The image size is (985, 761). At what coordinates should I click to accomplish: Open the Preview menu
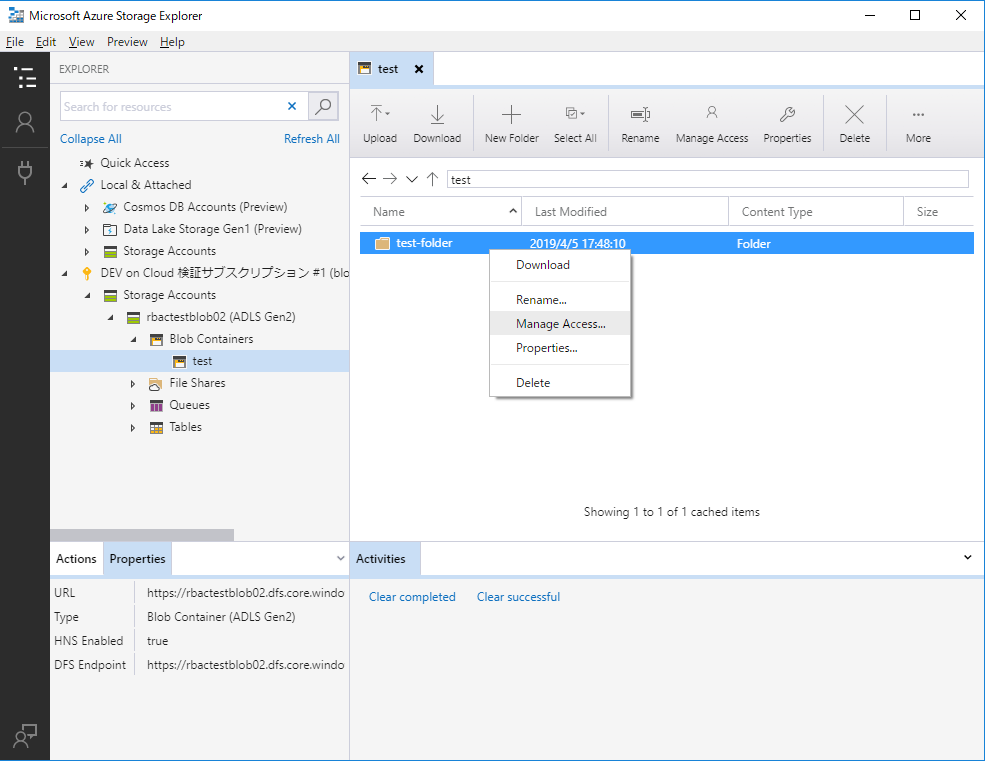pos(127,42)
